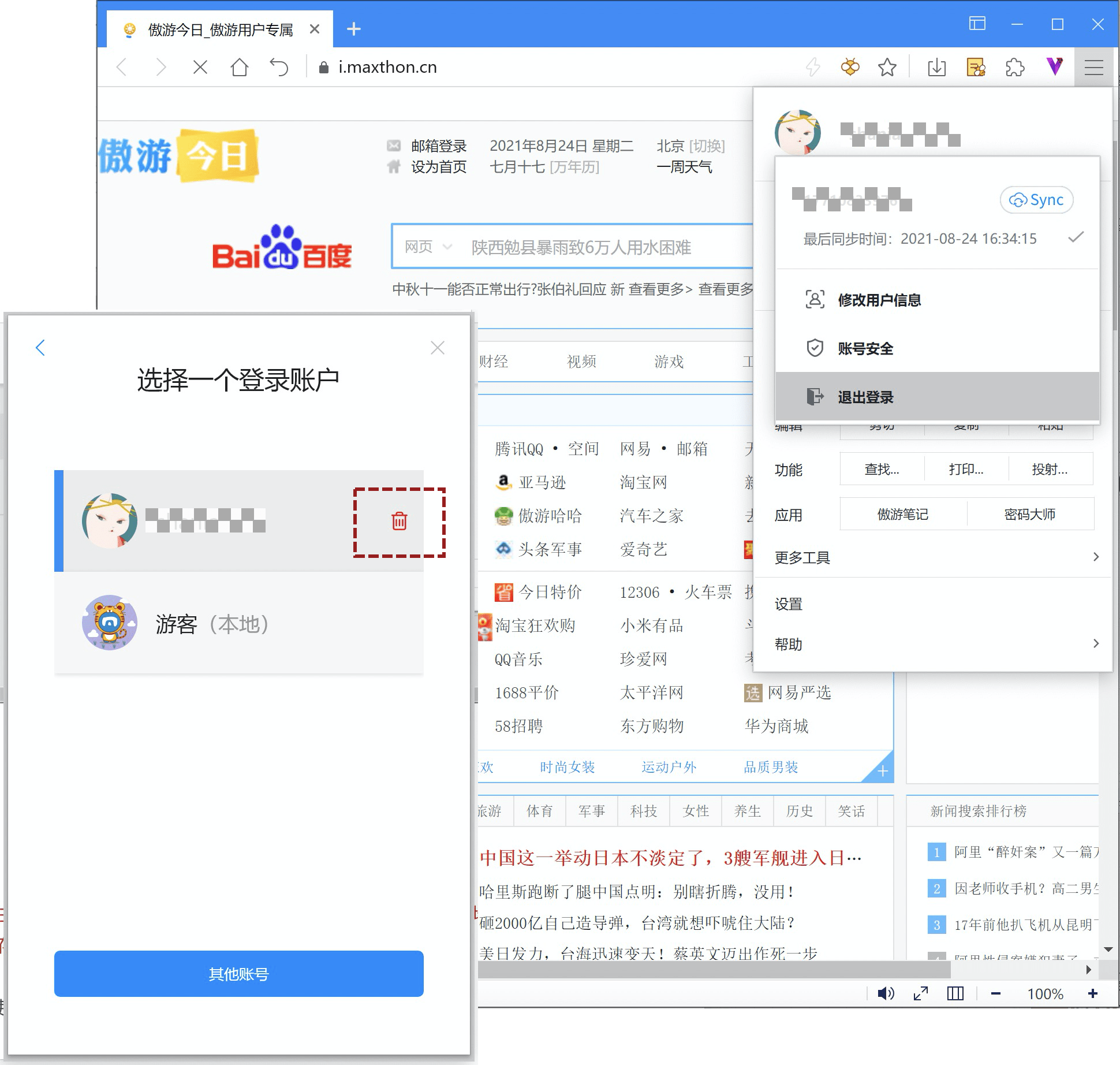The height and width of the screenshot is (1065, 1120).
Task: Expand 帮助 submenu
Action: pyautogui.click(x=933, y=644)
